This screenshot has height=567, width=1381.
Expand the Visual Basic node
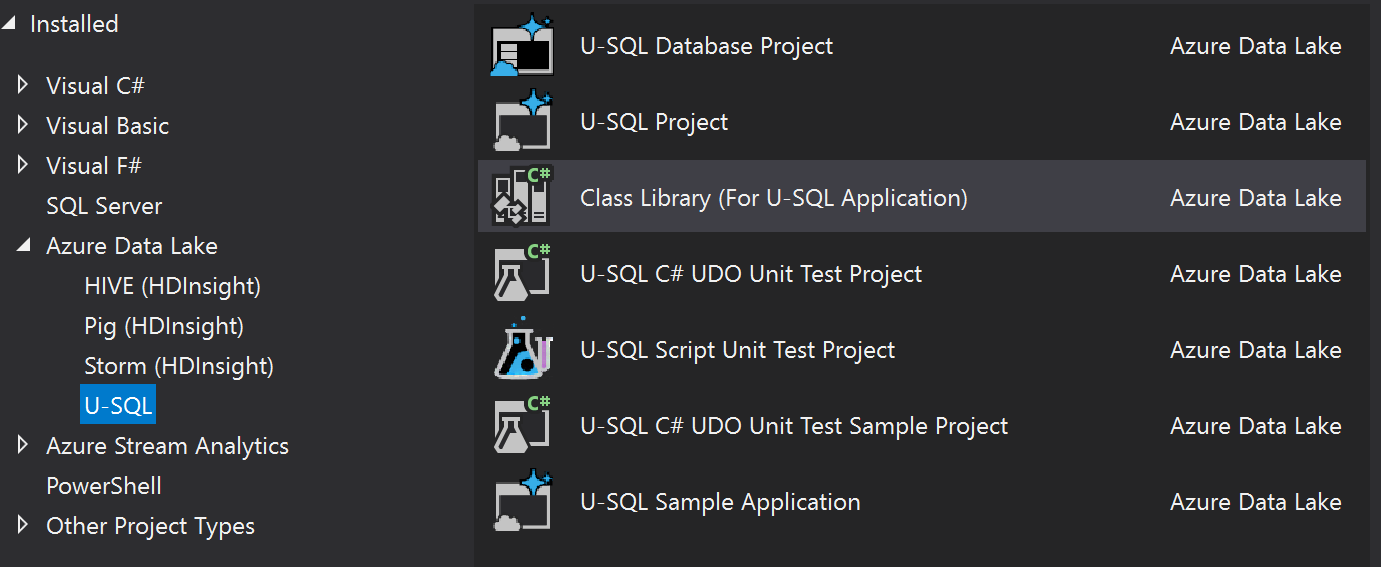click(24, 126)
